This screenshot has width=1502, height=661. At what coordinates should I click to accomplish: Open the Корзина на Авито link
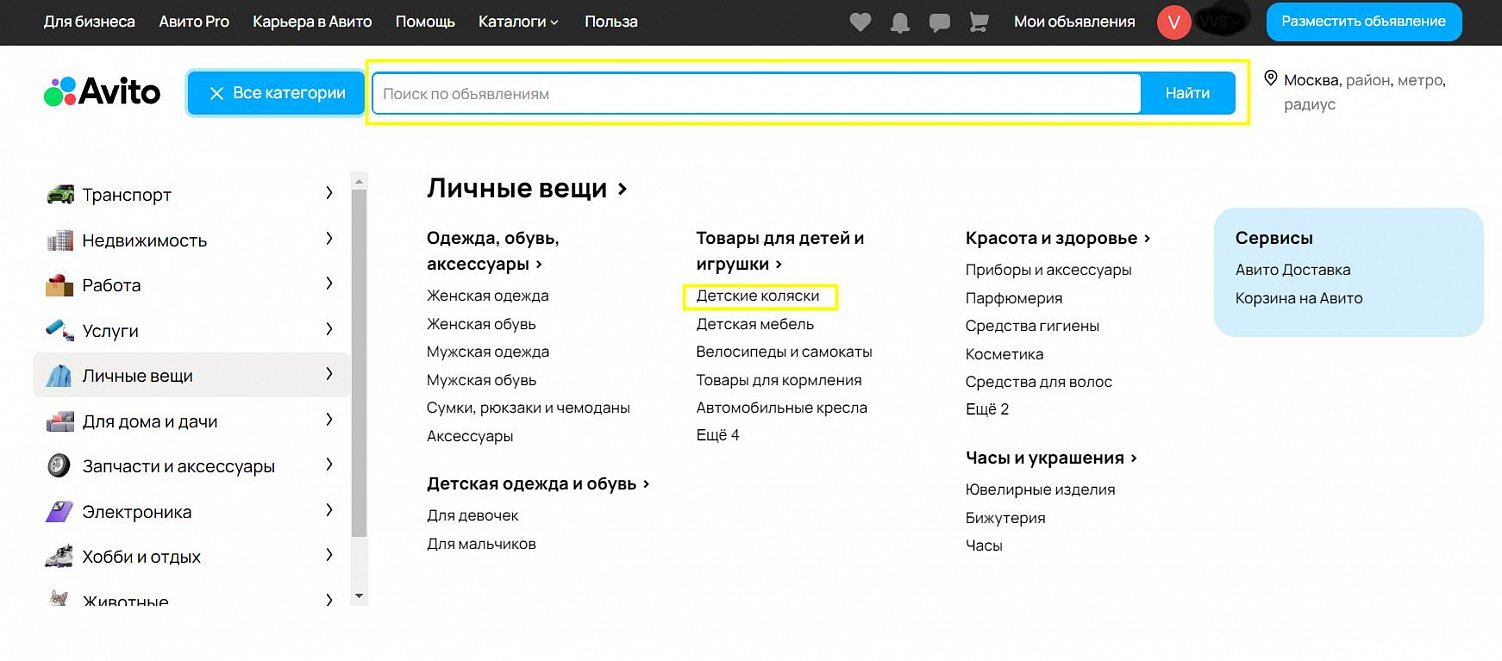[x=1299, y=298]
